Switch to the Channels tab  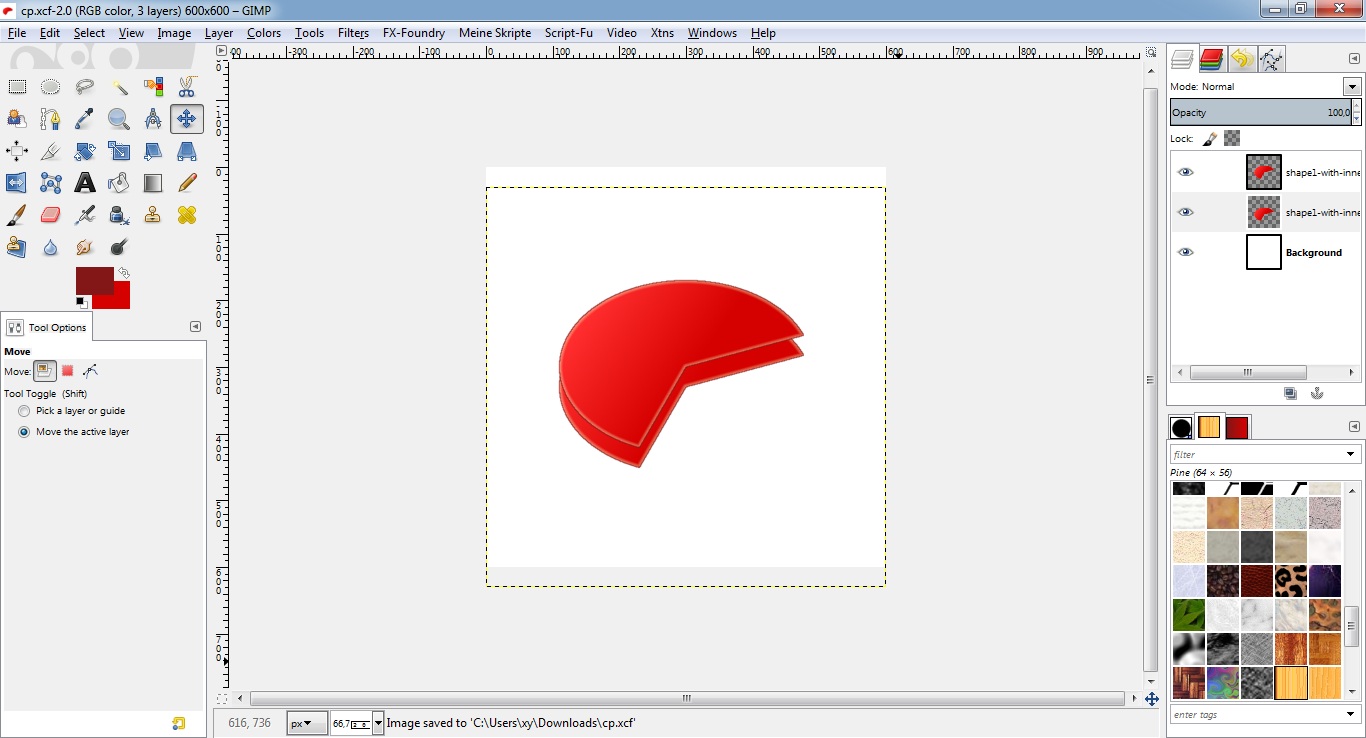click(x=1211, y=58)
